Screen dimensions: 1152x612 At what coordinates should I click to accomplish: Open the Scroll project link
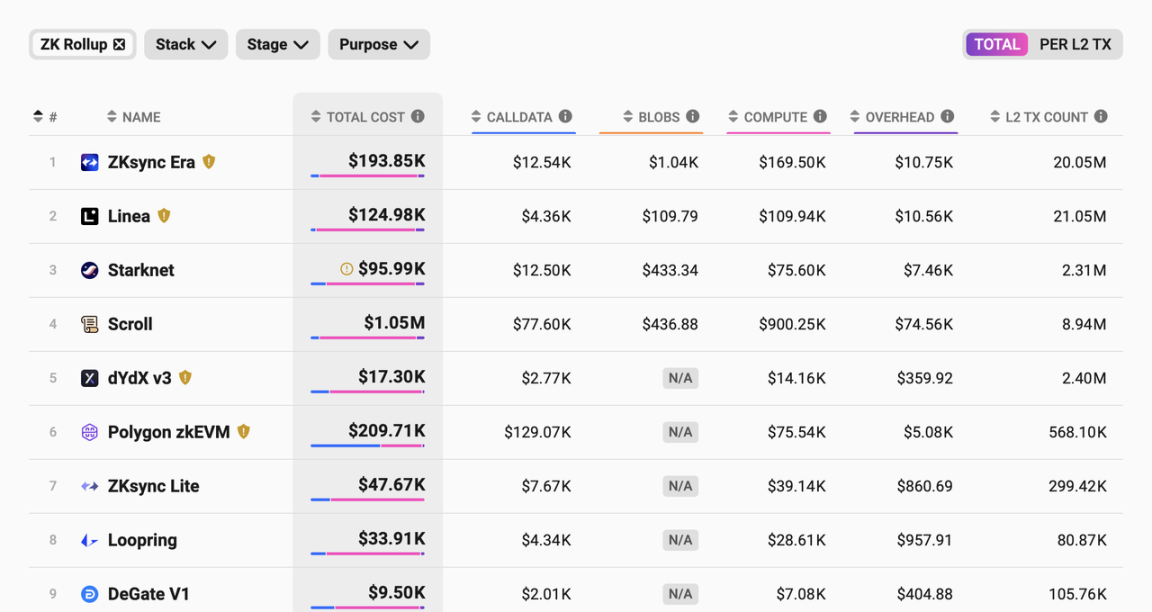coord(130,324)
